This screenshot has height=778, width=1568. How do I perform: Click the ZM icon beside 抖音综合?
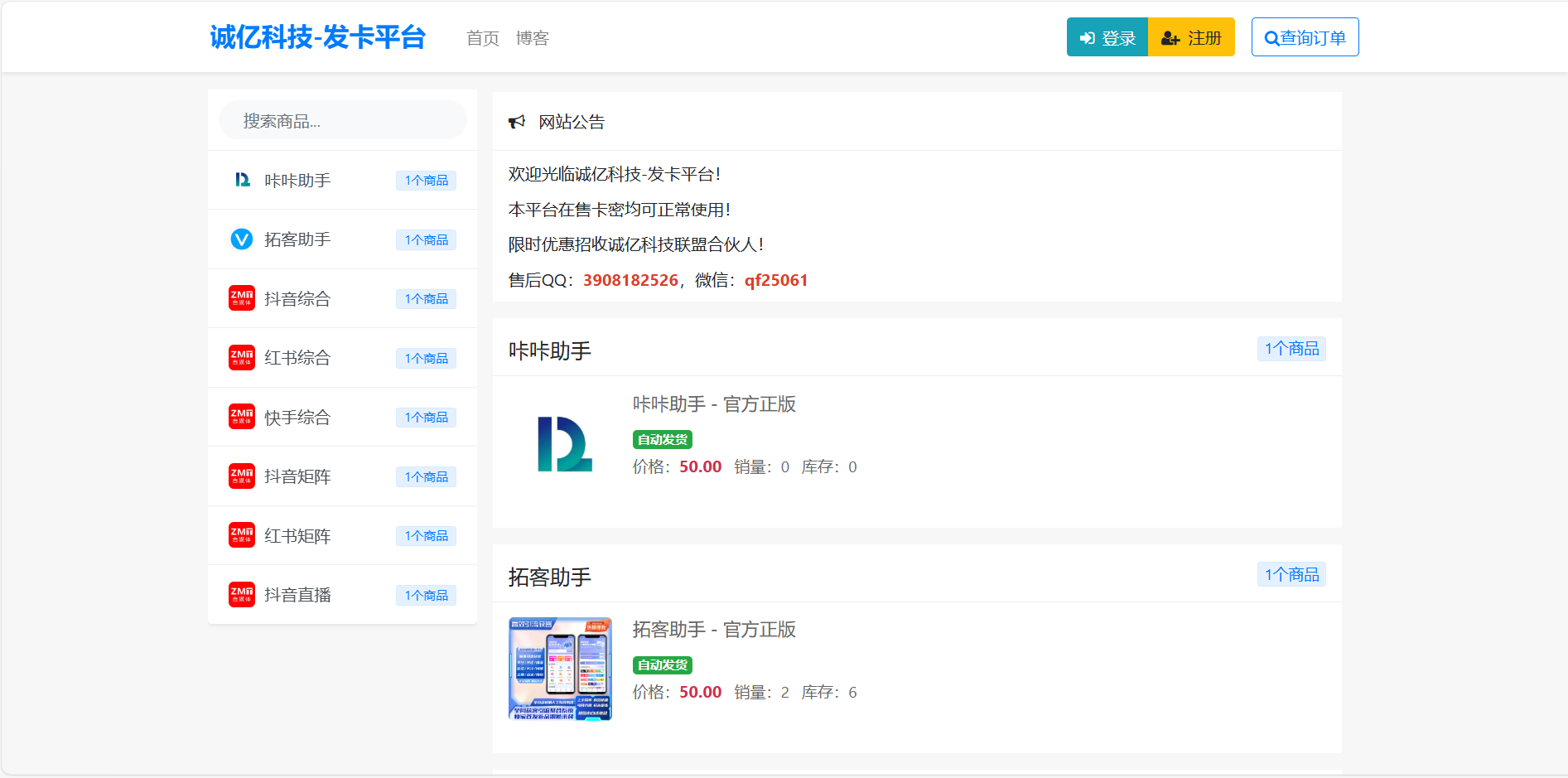[242, 298]
